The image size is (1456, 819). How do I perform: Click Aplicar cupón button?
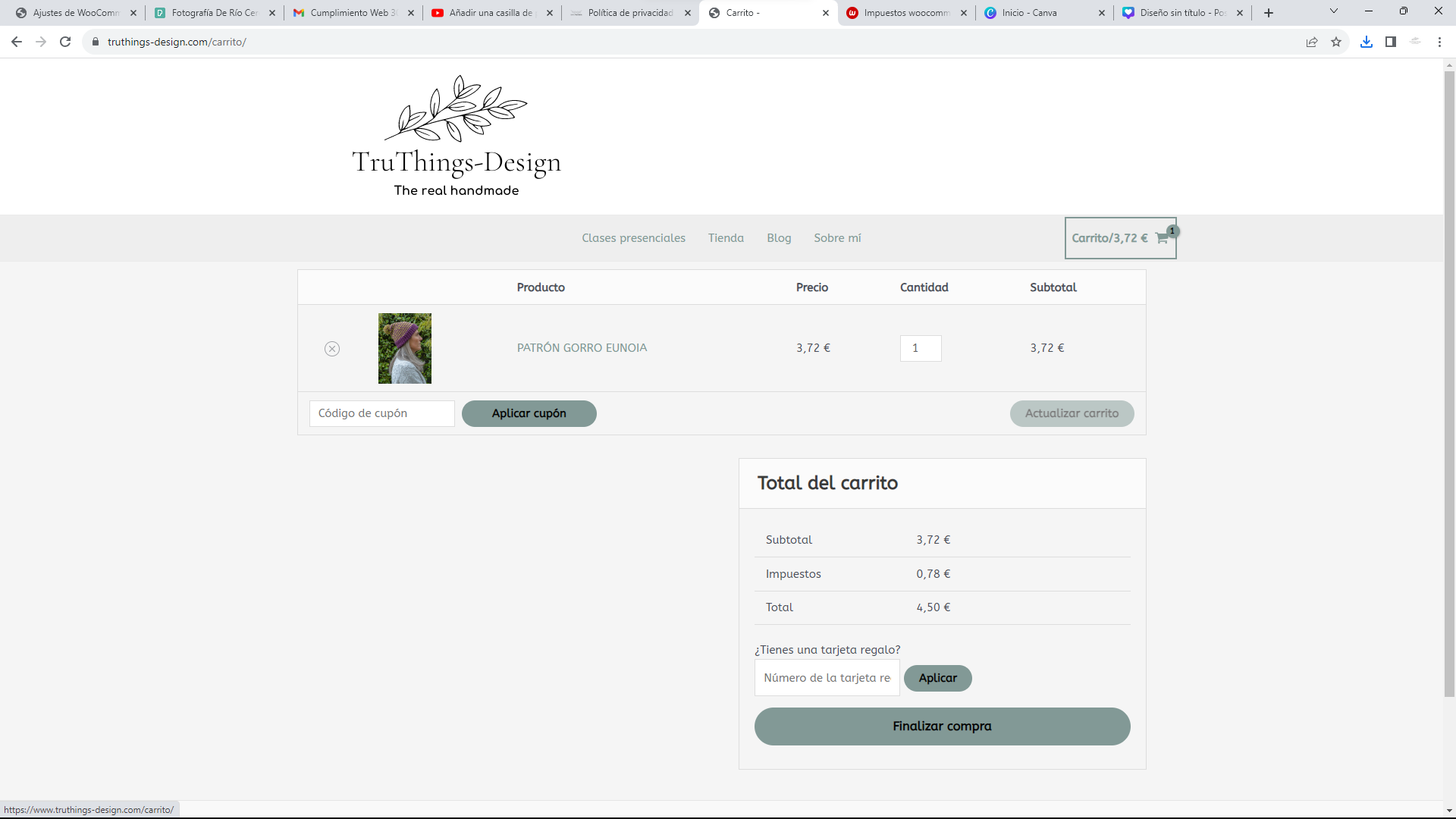pos(529,413)
